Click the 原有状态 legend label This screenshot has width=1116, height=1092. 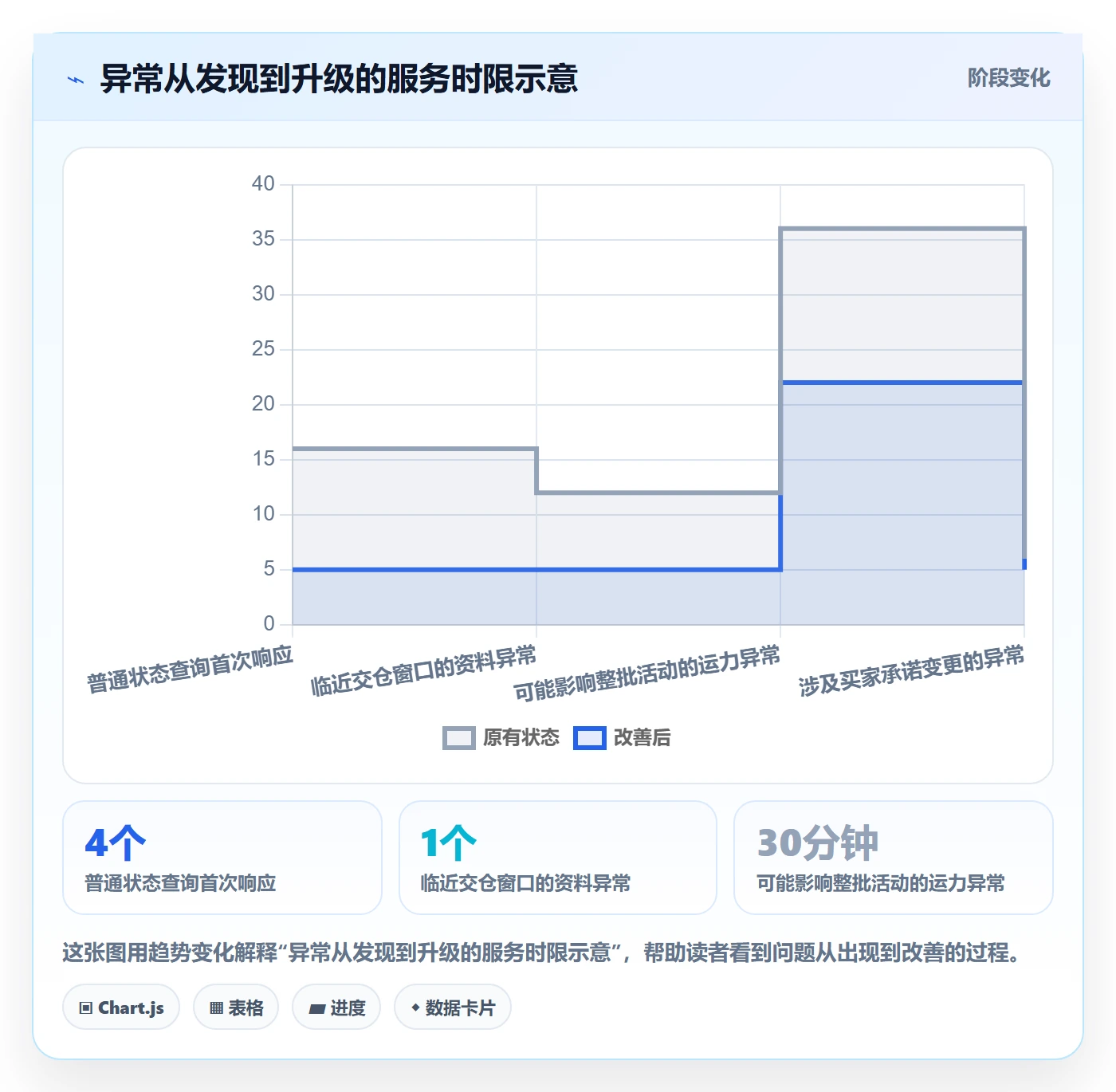521,738
